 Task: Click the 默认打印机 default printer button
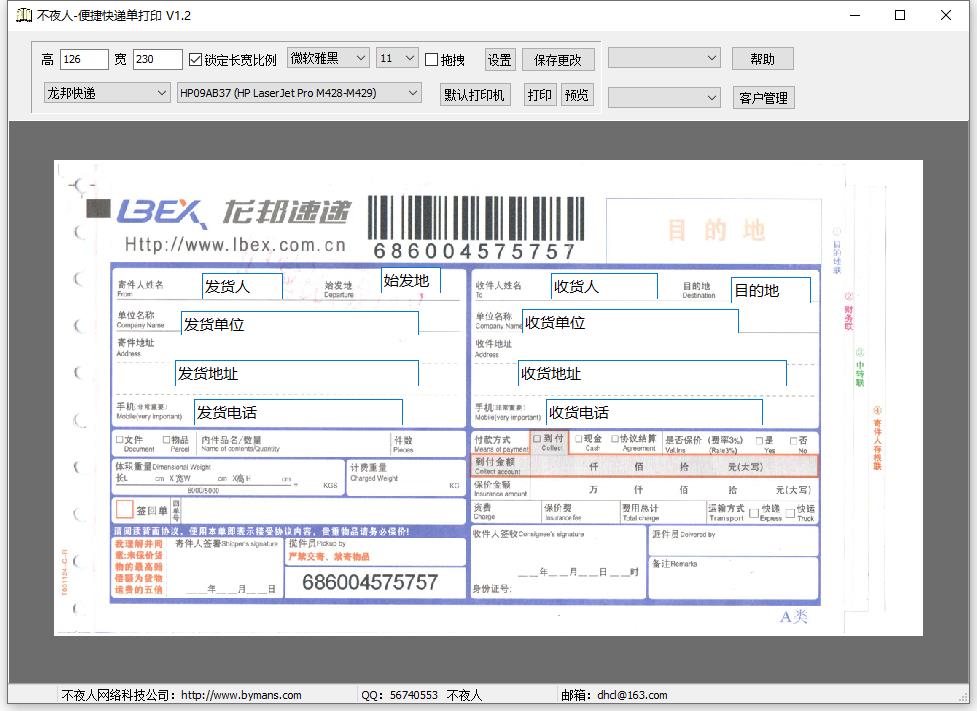click(x=475, y=95)
